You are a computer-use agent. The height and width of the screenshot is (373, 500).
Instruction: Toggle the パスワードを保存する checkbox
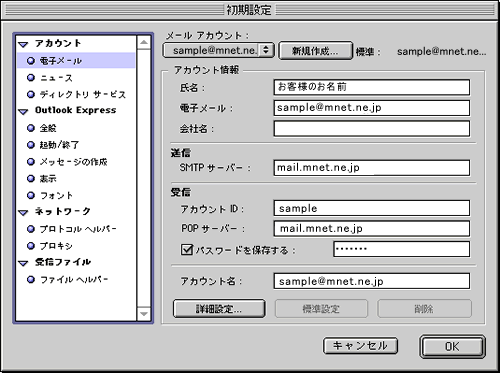tap(187, 249)
